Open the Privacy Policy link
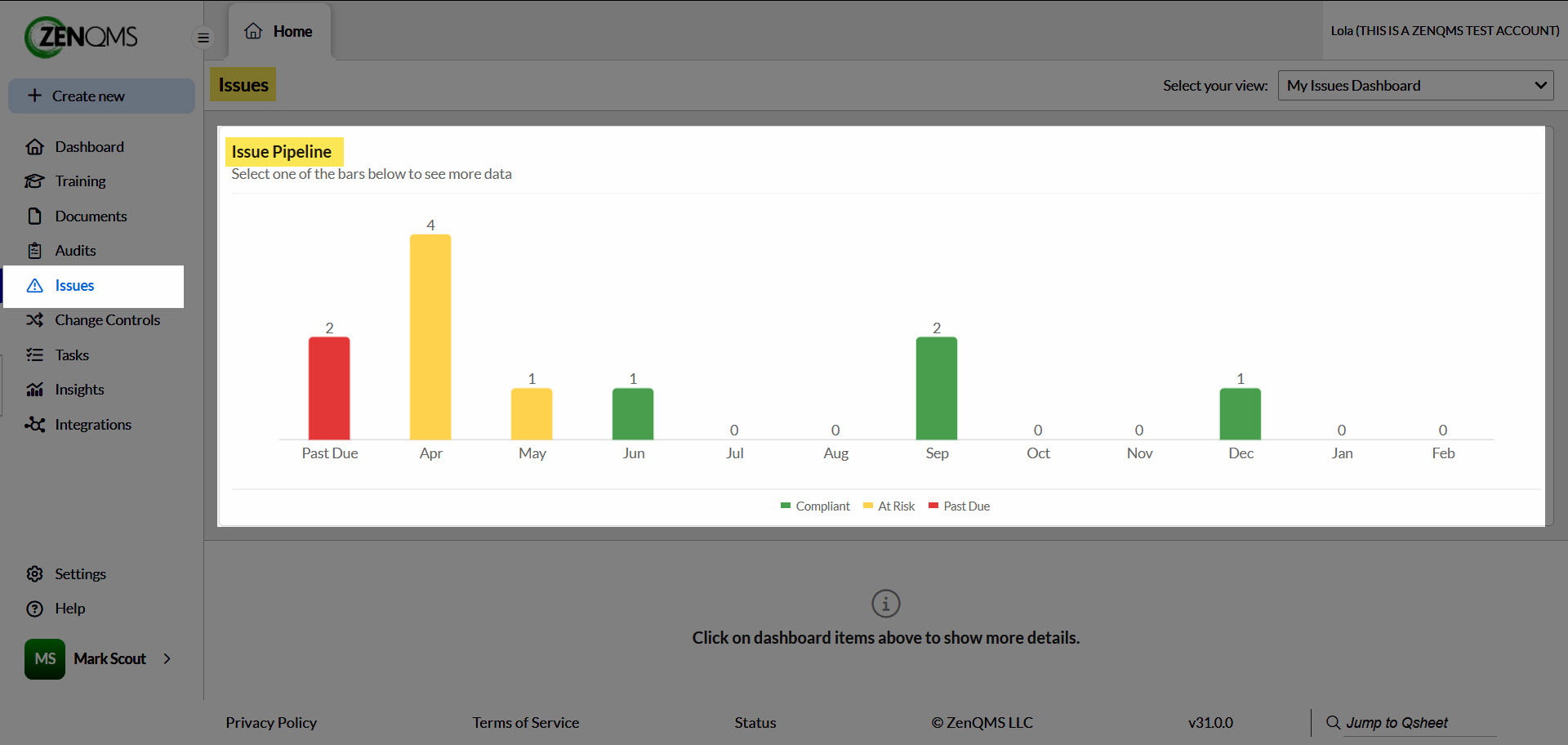Viewport: 1568px width, 745px height. [271, 723]
